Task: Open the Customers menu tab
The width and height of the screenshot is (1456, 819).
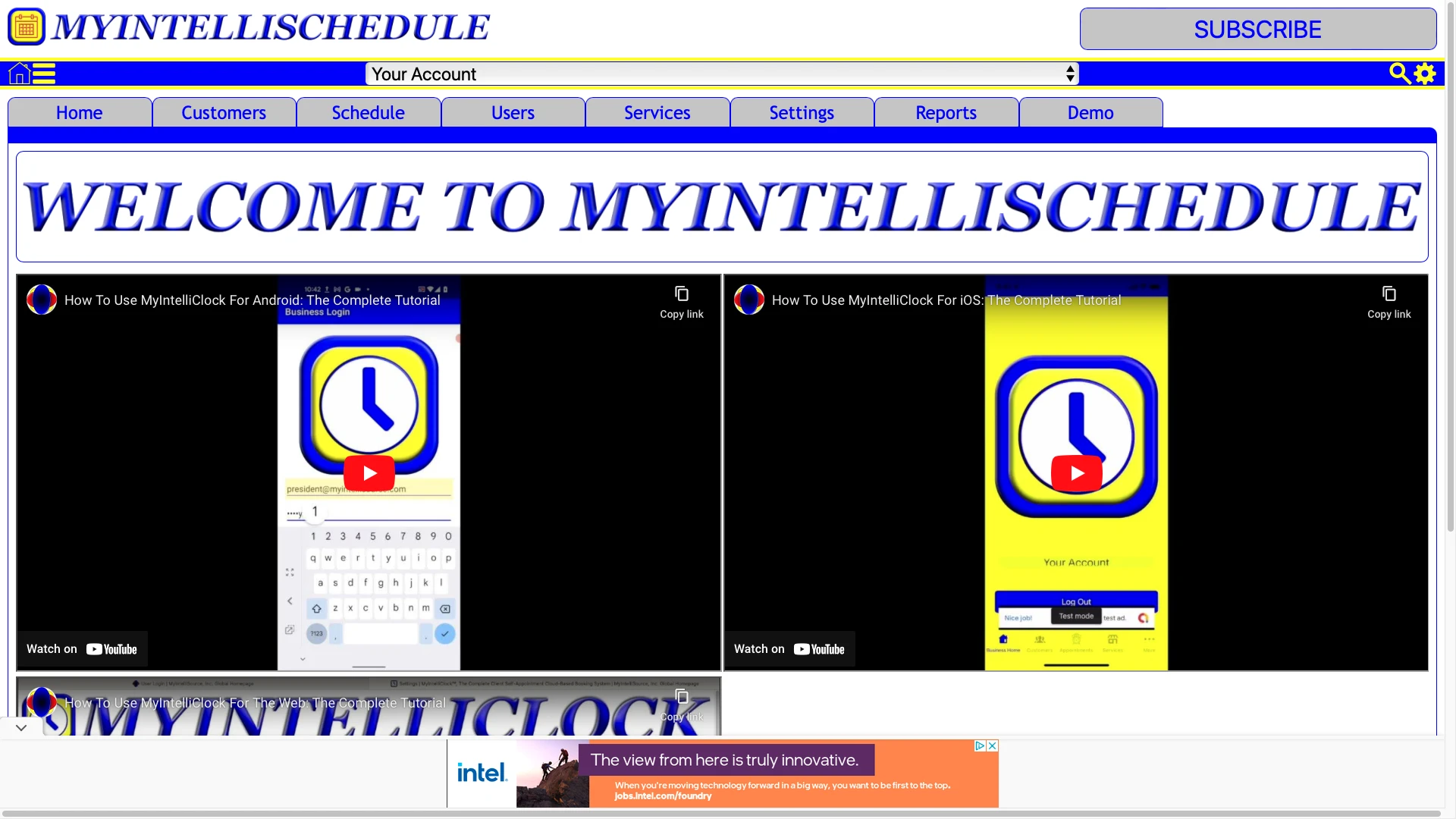Action: pos(223,112)
